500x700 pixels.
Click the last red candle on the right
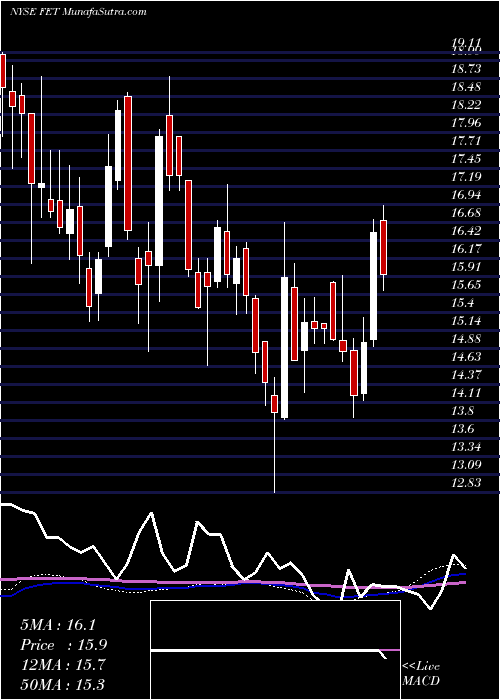coord(383,247)
